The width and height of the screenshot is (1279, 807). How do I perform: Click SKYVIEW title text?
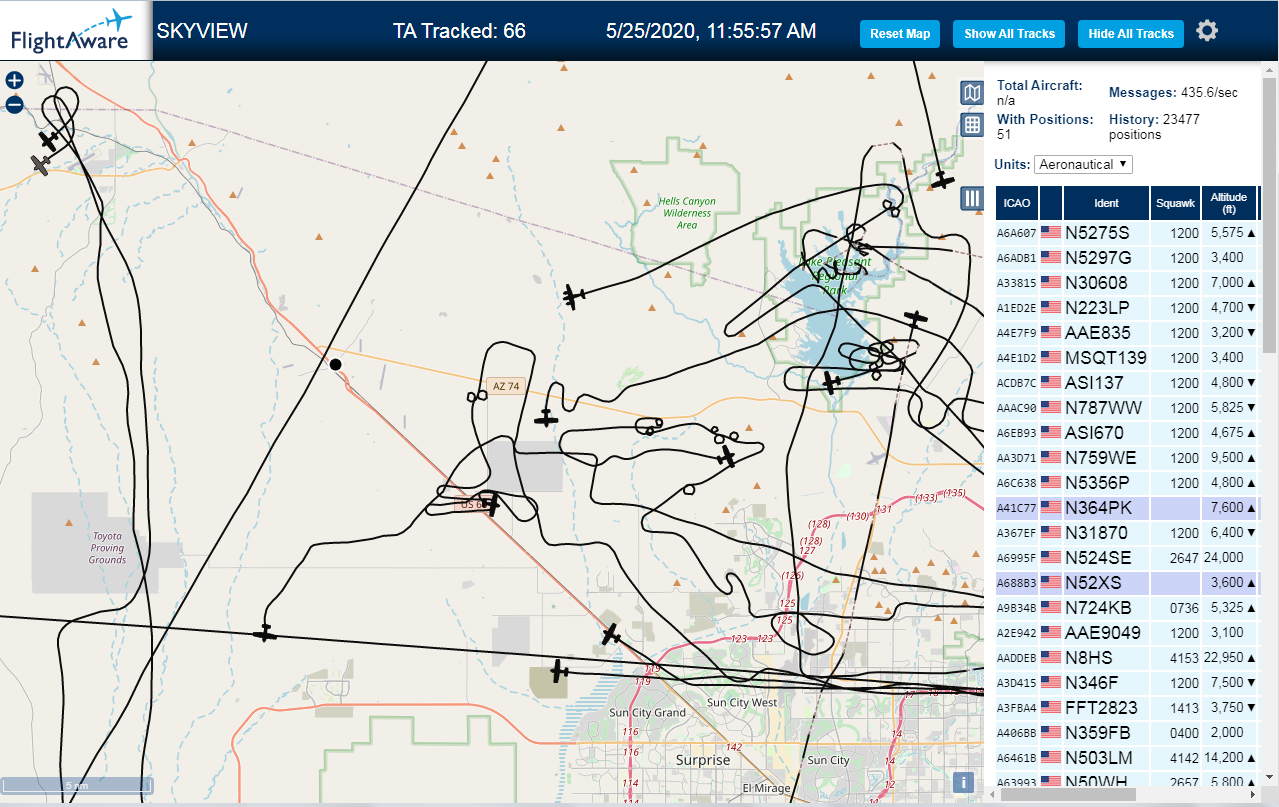click(202, 31)
